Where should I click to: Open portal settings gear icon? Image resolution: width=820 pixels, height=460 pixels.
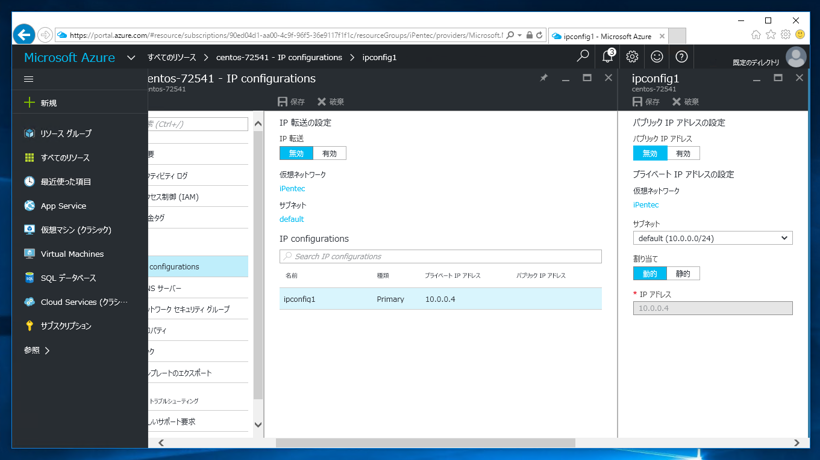[632, 56]
